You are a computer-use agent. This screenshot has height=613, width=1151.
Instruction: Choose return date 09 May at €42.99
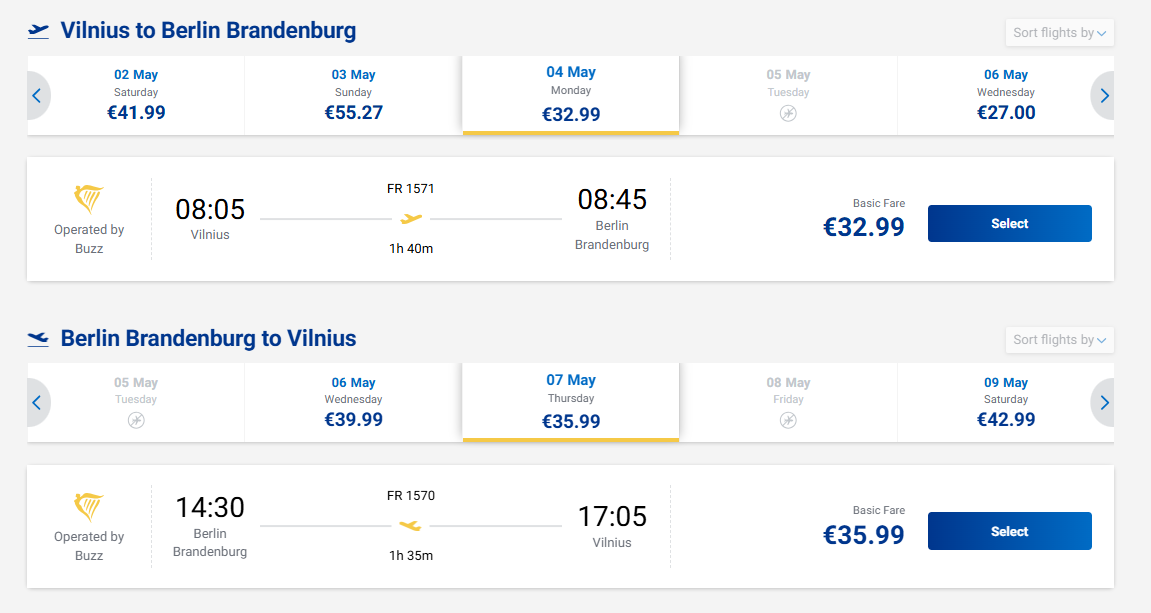pos(1005,403)
